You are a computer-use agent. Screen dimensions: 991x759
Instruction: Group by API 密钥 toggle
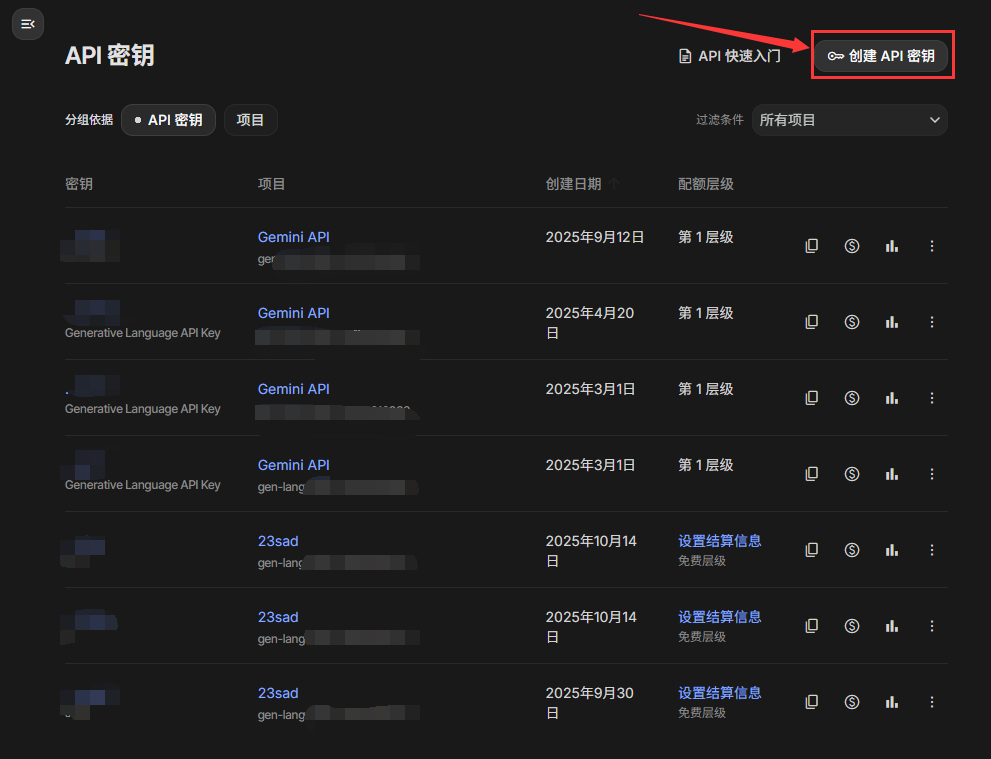(x=168, y=120)
